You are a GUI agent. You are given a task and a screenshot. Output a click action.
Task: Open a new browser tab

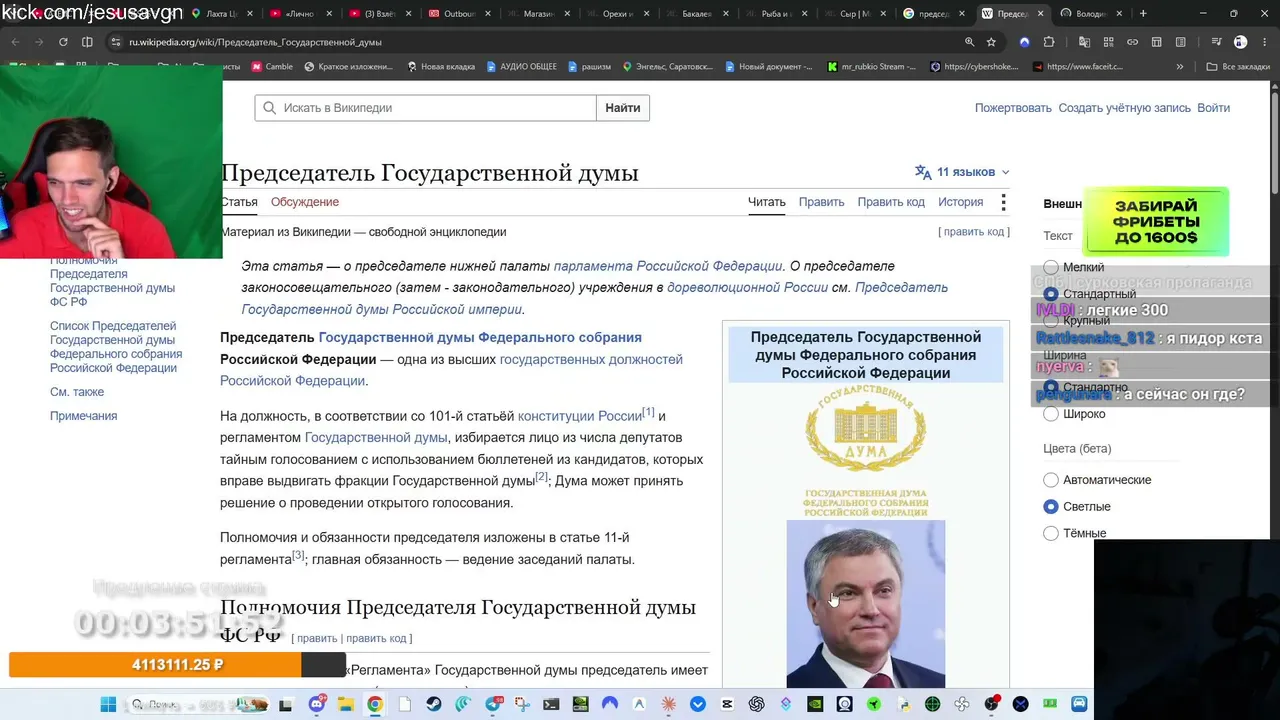pyautogui.click(x=1143, y=14)
